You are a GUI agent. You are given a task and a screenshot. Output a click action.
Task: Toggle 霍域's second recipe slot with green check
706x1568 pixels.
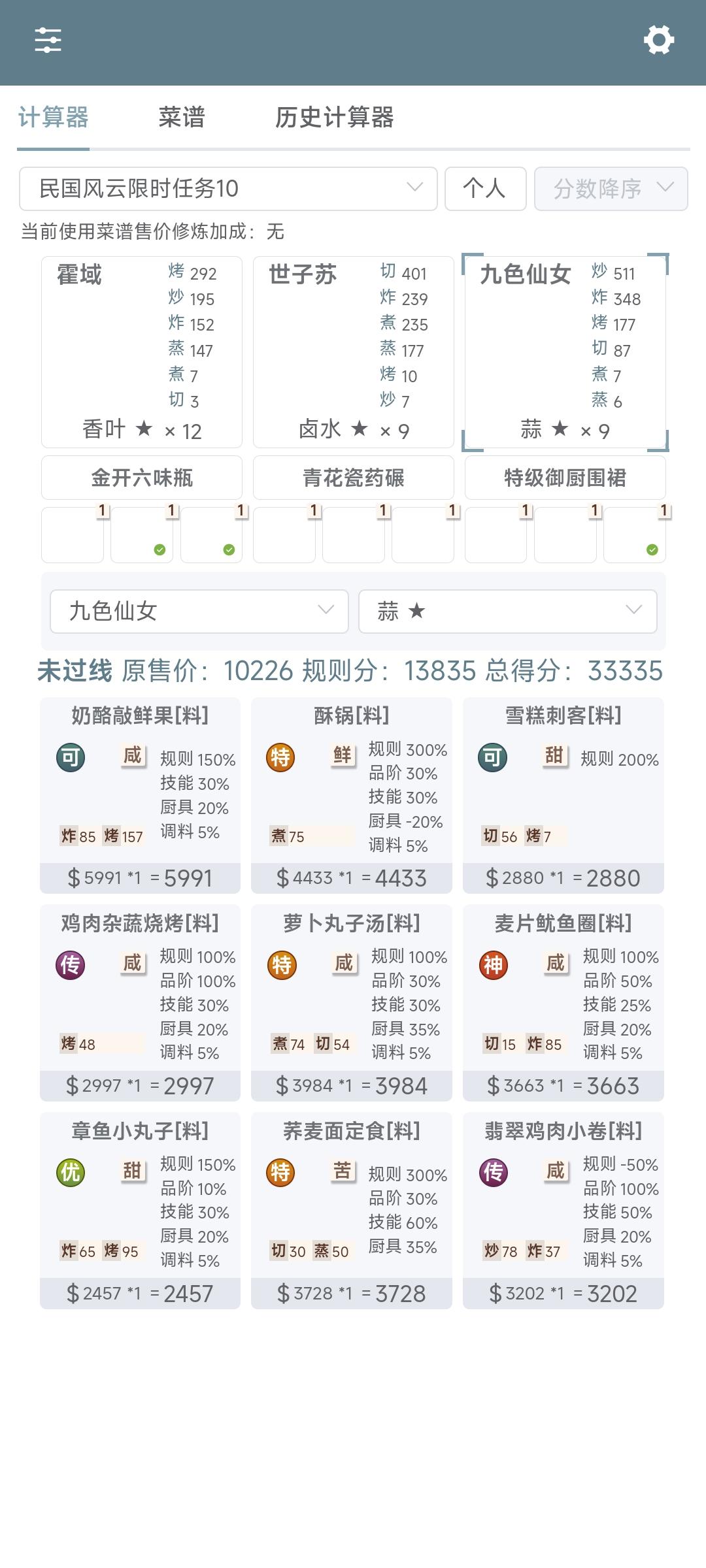point(142,535)
